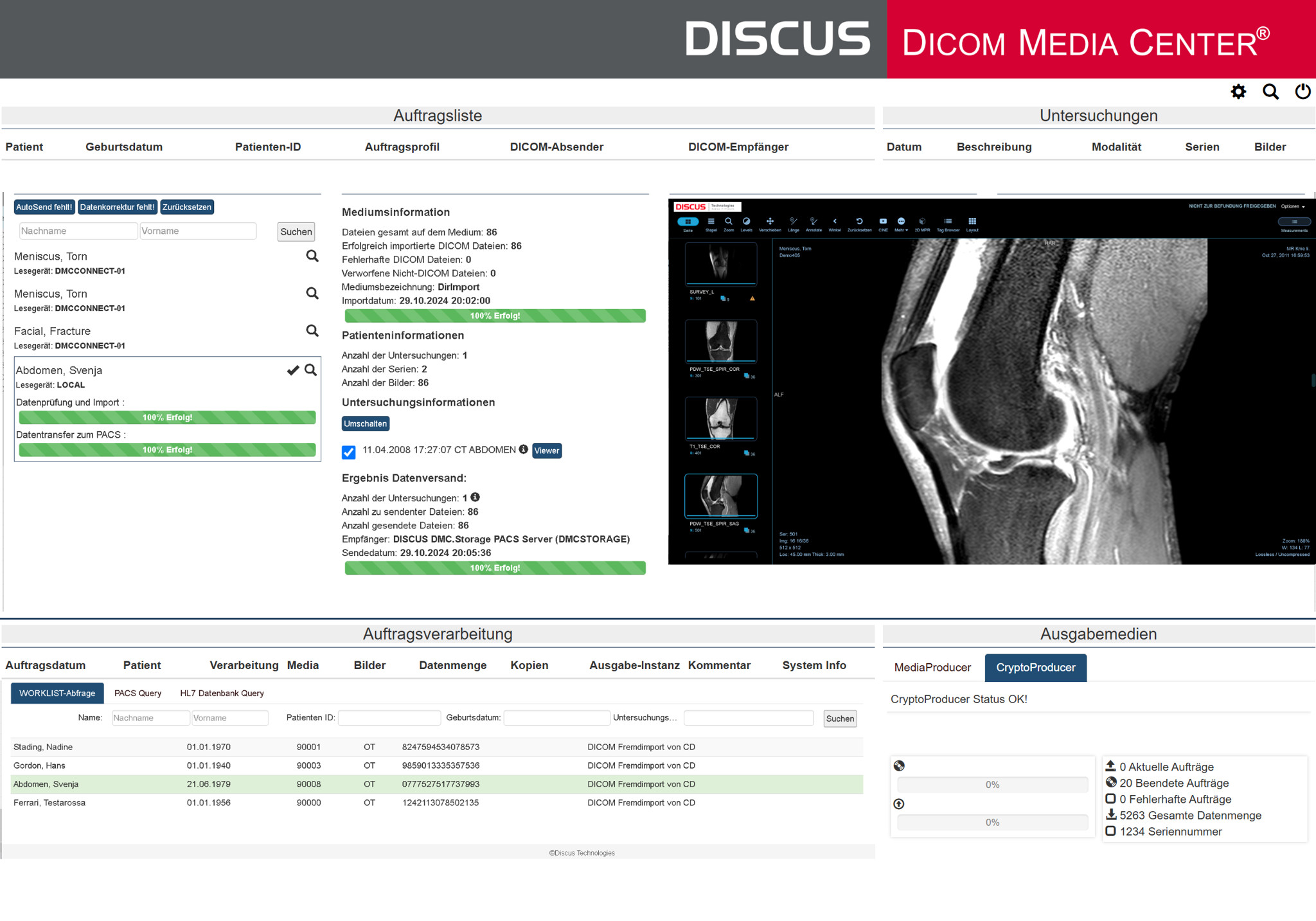Uncheck the CT ABDOMEN study checkbox

(x=348, y=452)
